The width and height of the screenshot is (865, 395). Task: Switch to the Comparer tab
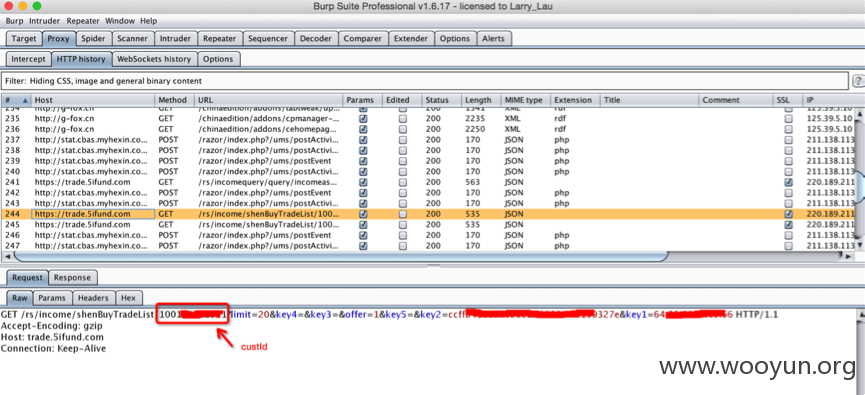[x=362, y=39]
